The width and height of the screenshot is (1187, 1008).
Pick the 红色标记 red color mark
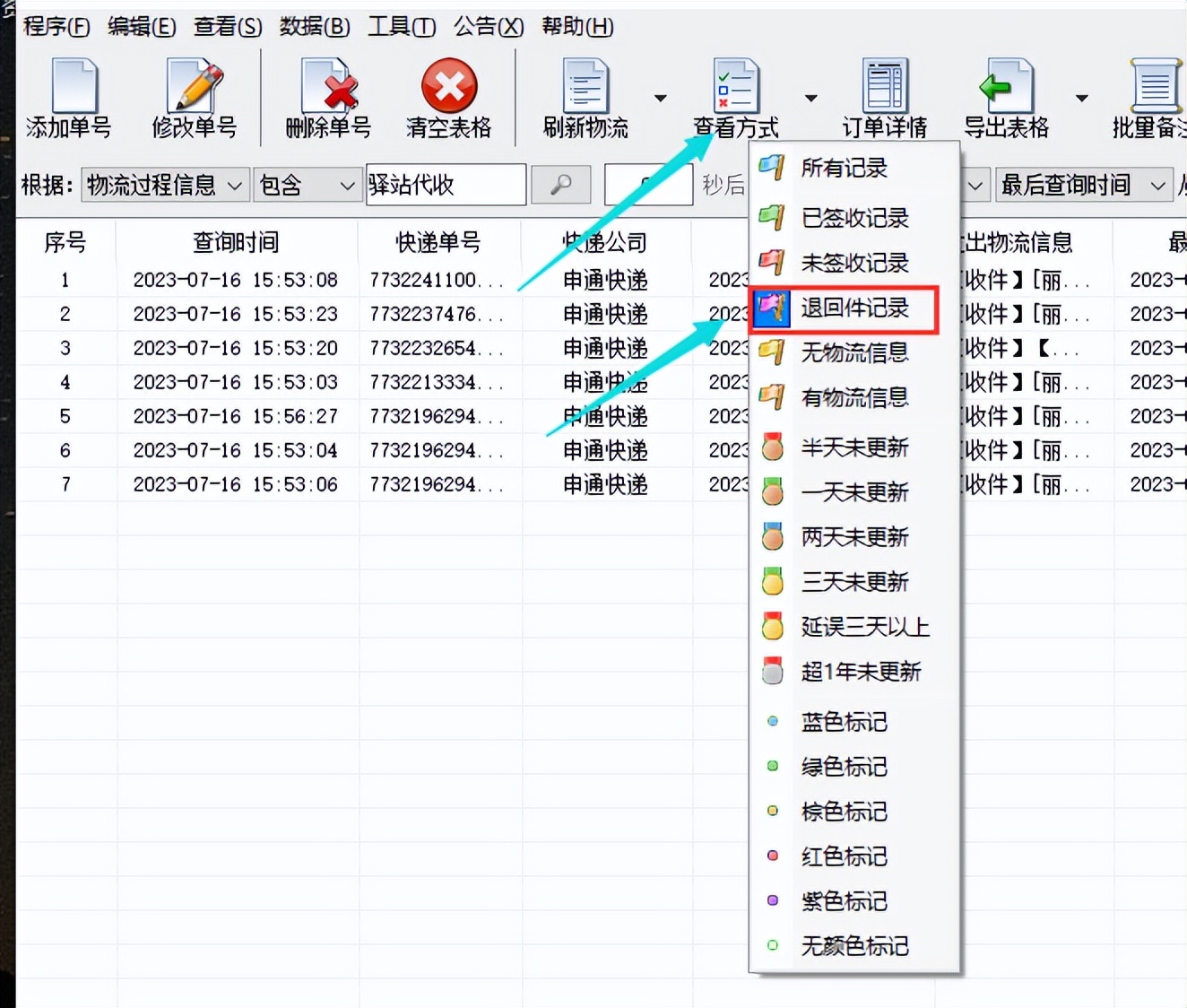843,856
